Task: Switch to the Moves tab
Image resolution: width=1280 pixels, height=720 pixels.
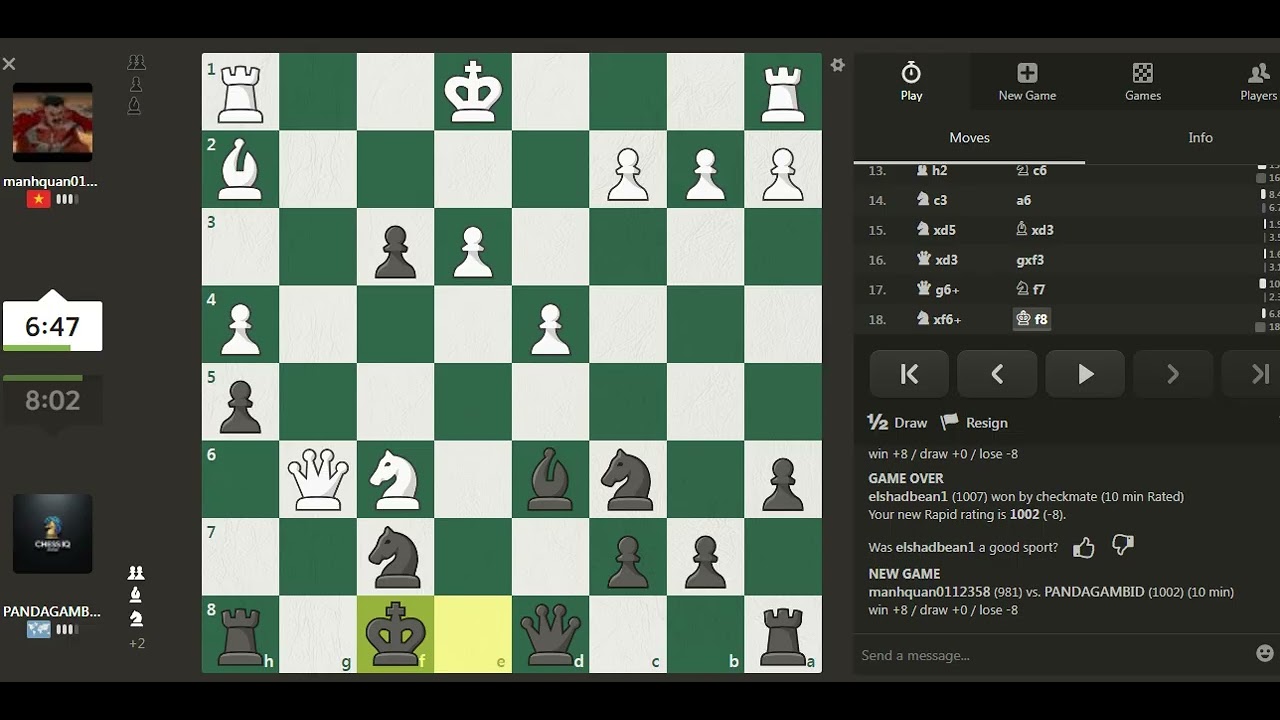Action: click(969, 138)
